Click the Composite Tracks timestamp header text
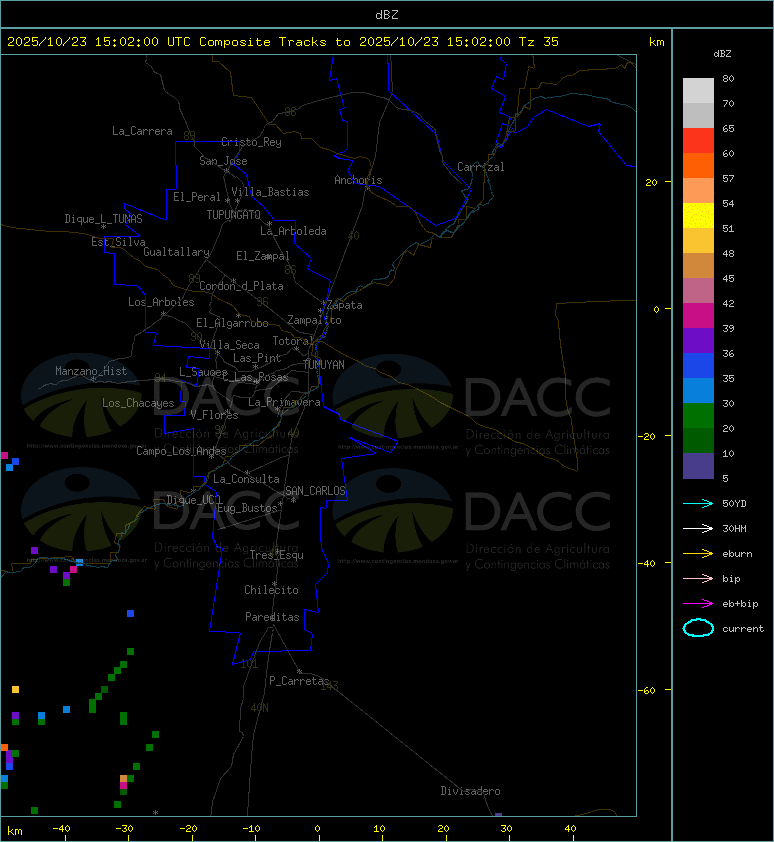This screenshot has height=842, width=774. 283,42
